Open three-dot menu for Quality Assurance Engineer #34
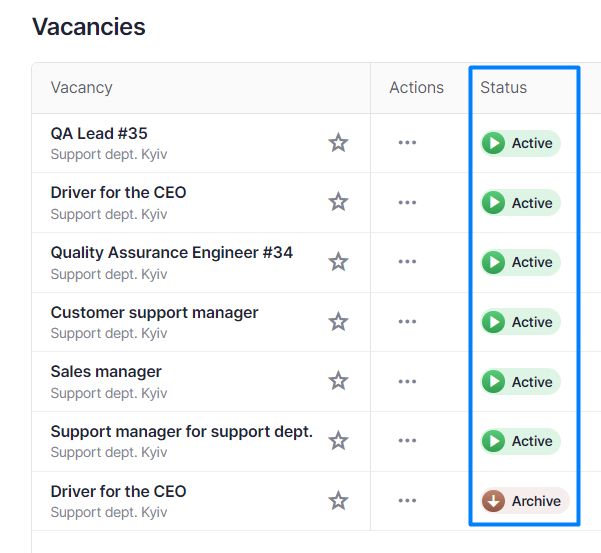Image resolution: width=601 pixels, height=553 pixels. click(x=407, y=262)
